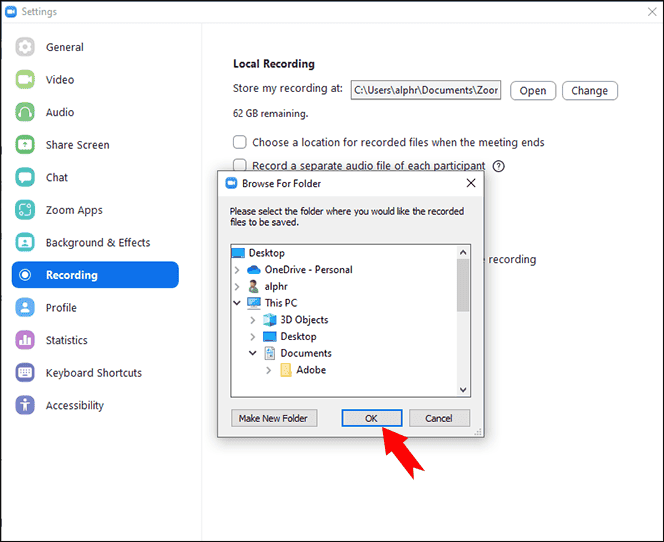The height and width of the screenshot is (542, 664).
Task: Open General settings gear icon
Action: [25, 47]
